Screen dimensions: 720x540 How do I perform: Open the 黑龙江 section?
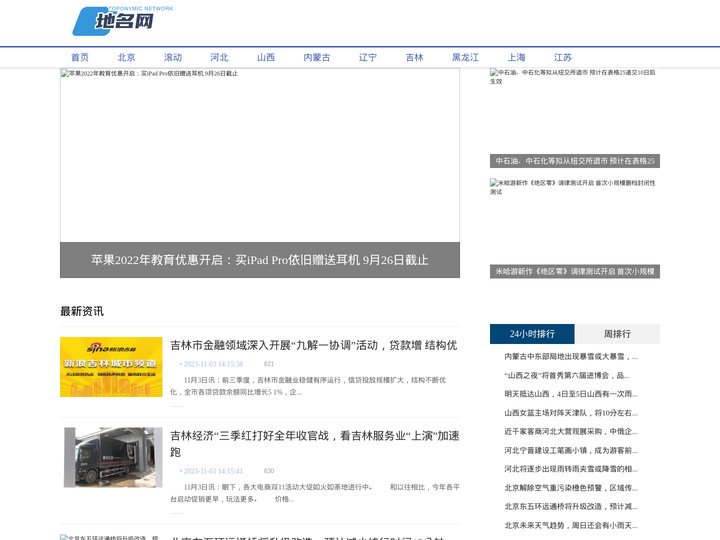[465, 57]
